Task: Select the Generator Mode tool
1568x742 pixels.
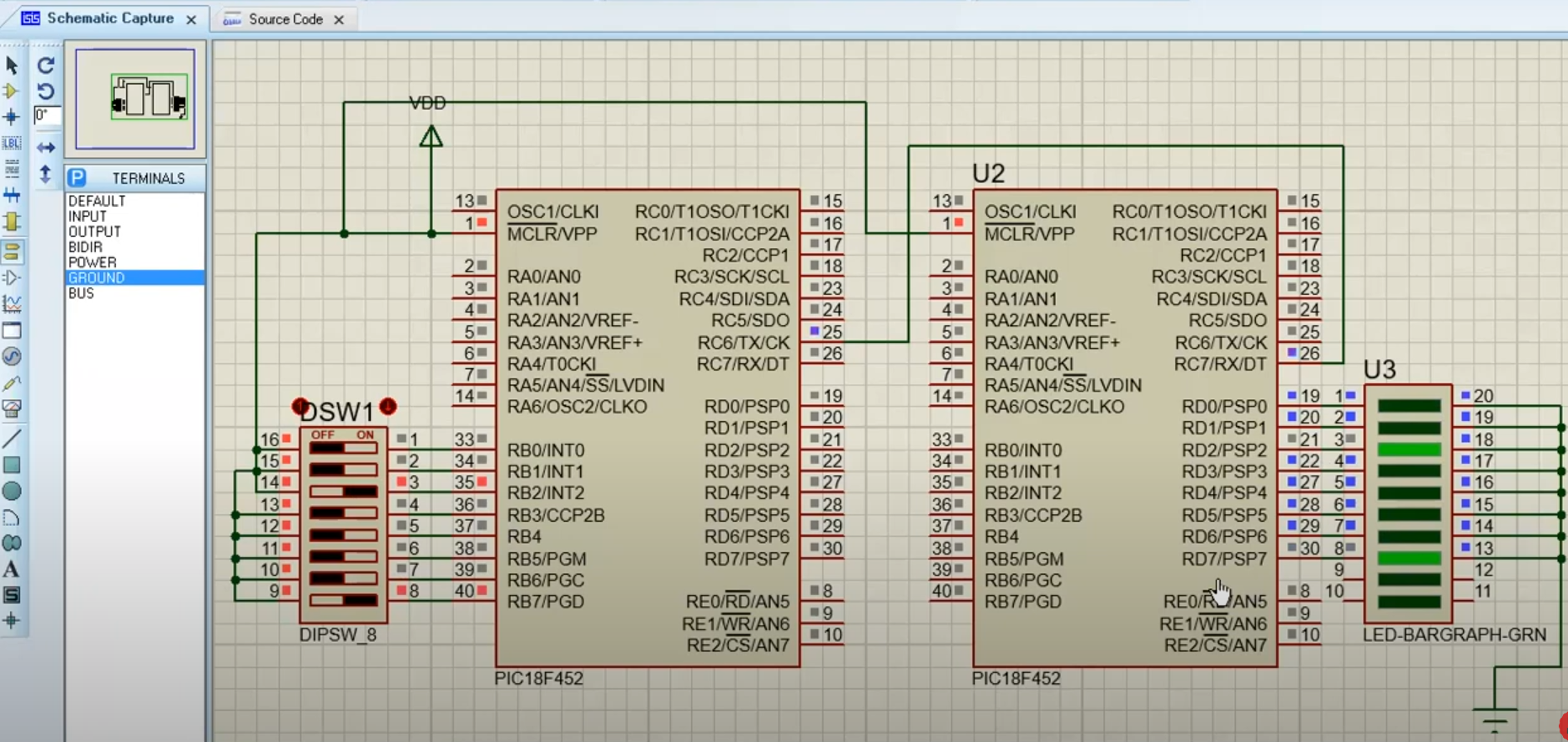Action: 12,356
